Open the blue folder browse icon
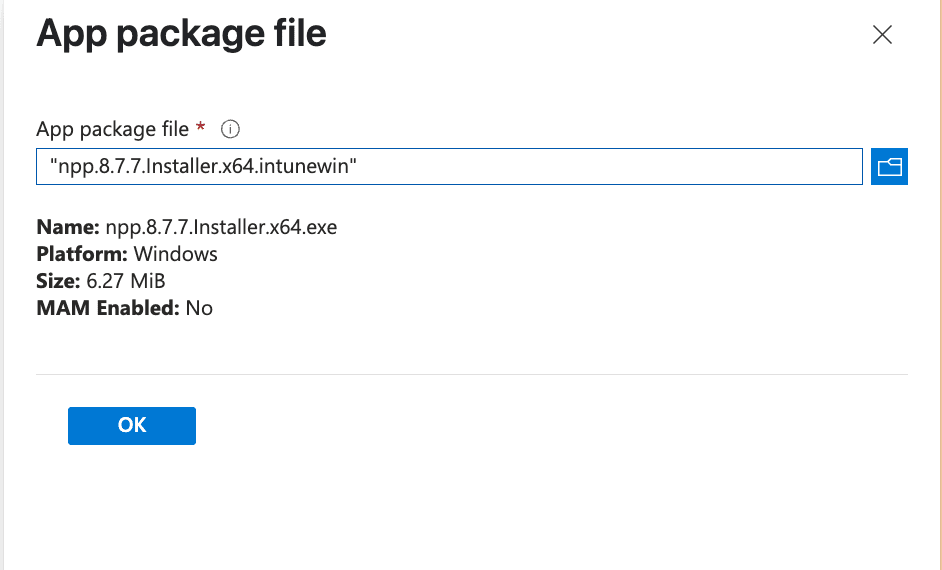This screenshot has height=570, width=942. coord(889,167)
